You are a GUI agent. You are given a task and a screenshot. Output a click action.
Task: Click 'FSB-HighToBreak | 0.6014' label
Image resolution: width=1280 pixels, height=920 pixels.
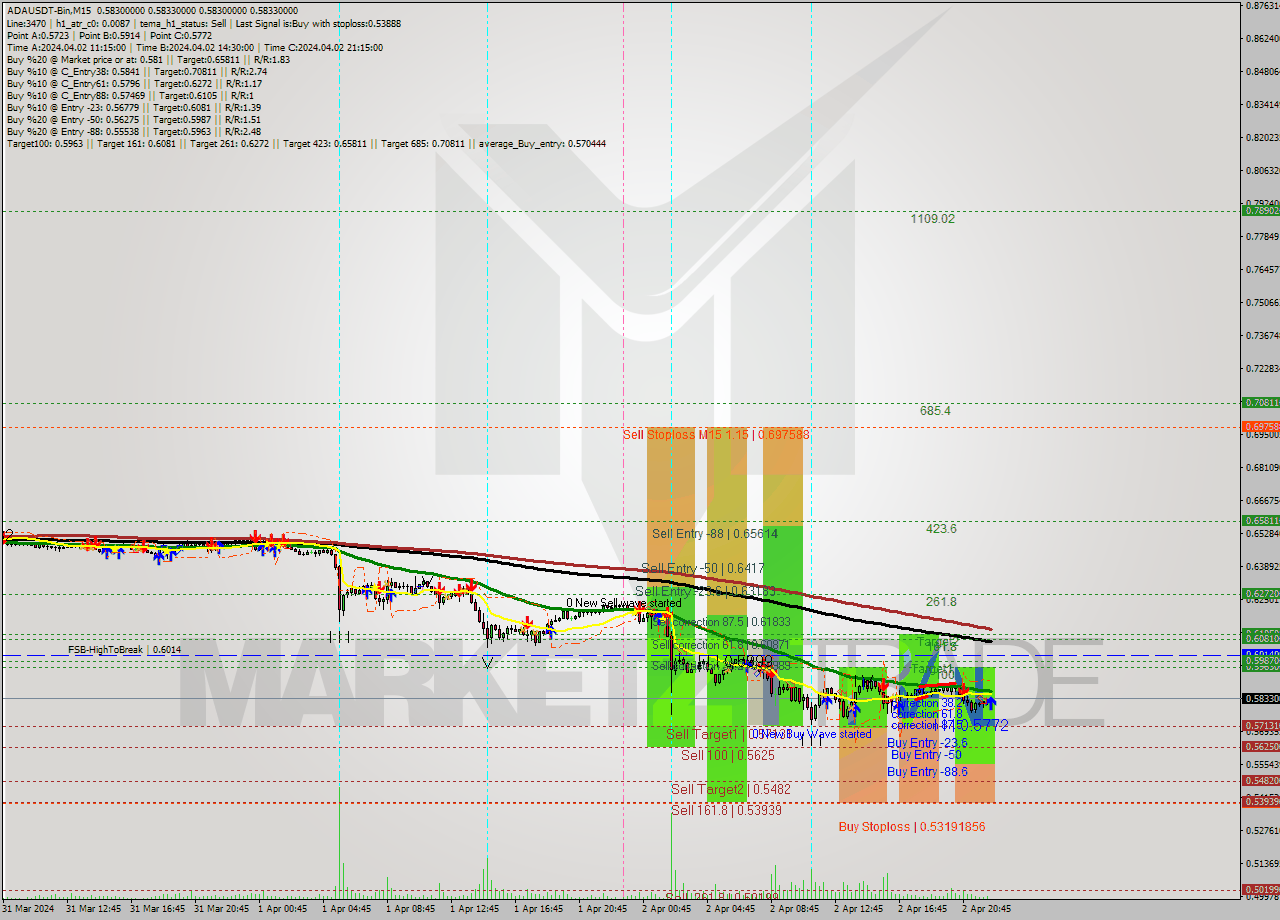[125, 649]
